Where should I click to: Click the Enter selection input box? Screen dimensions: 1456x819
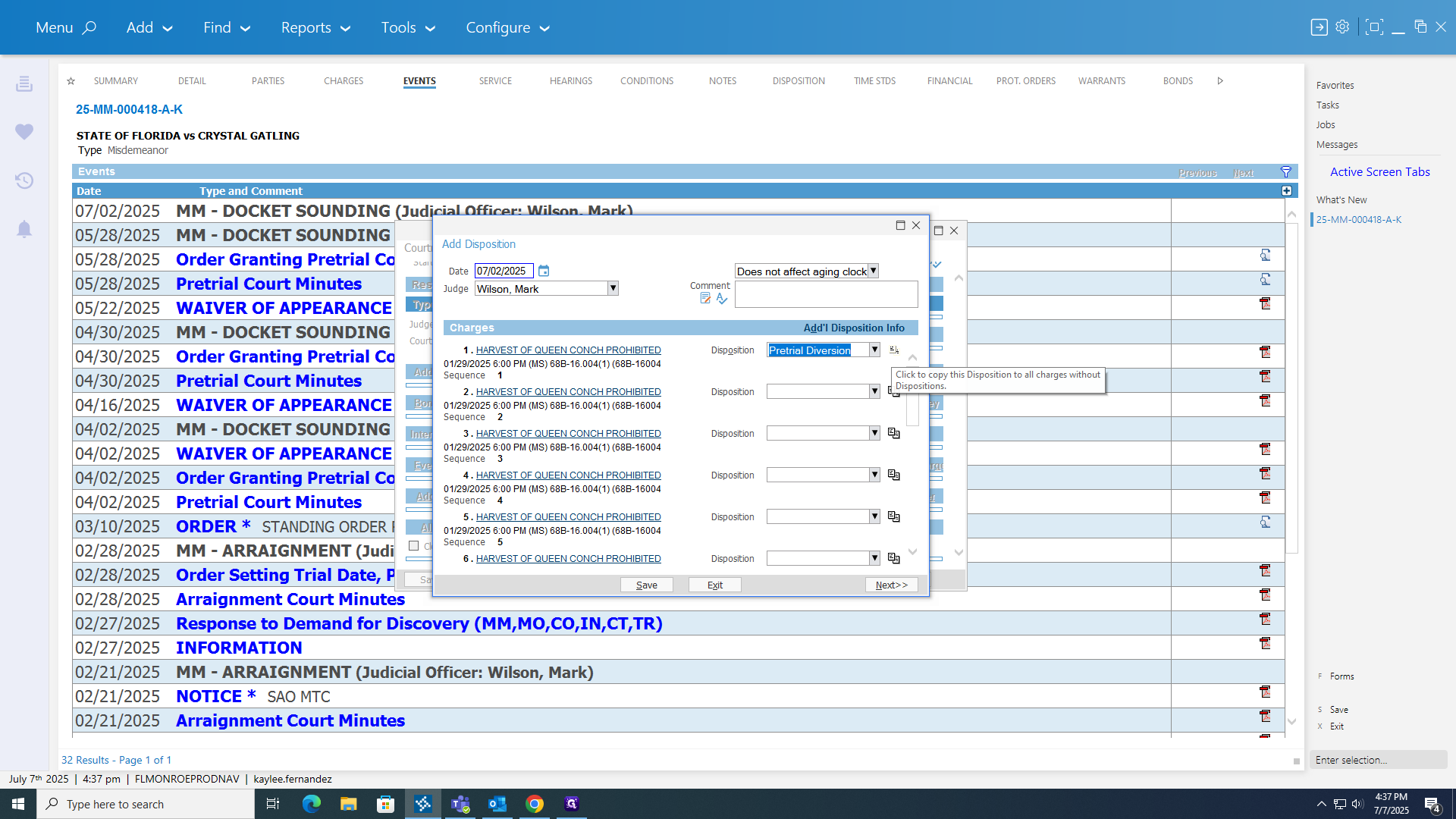1378,760
